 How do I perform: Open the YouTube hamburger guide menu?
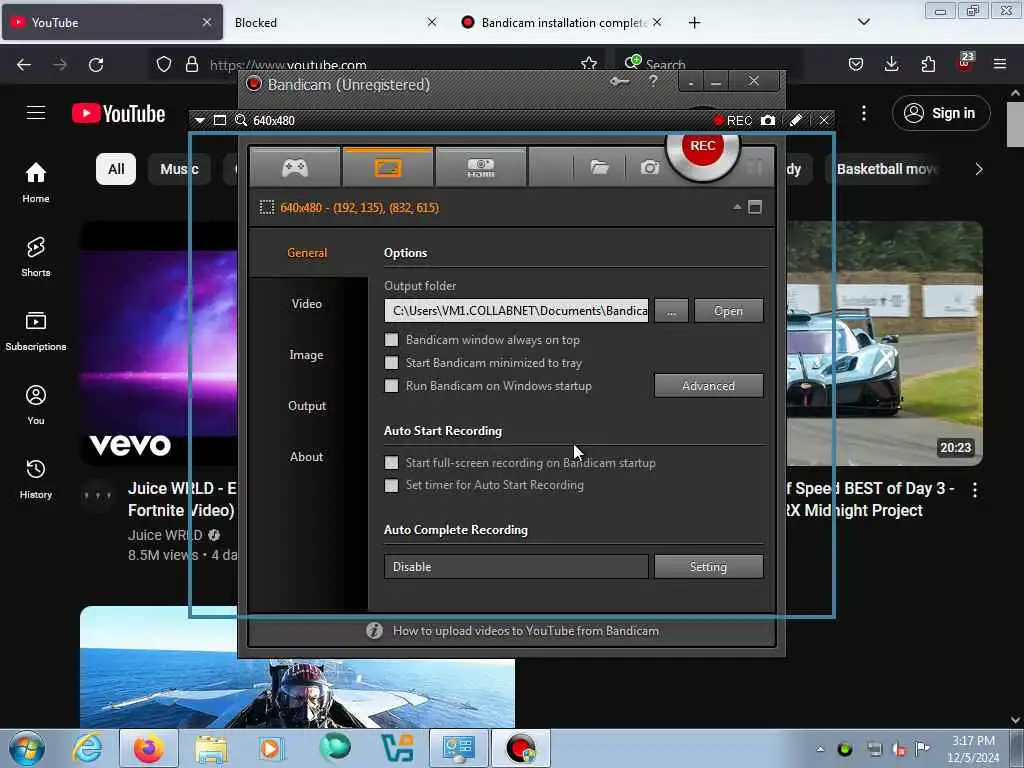(x=36, y=113)
